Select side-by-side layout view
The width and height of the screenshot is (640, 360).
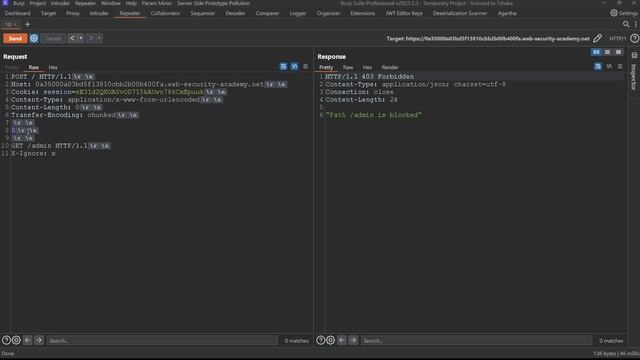pos(596,52)
